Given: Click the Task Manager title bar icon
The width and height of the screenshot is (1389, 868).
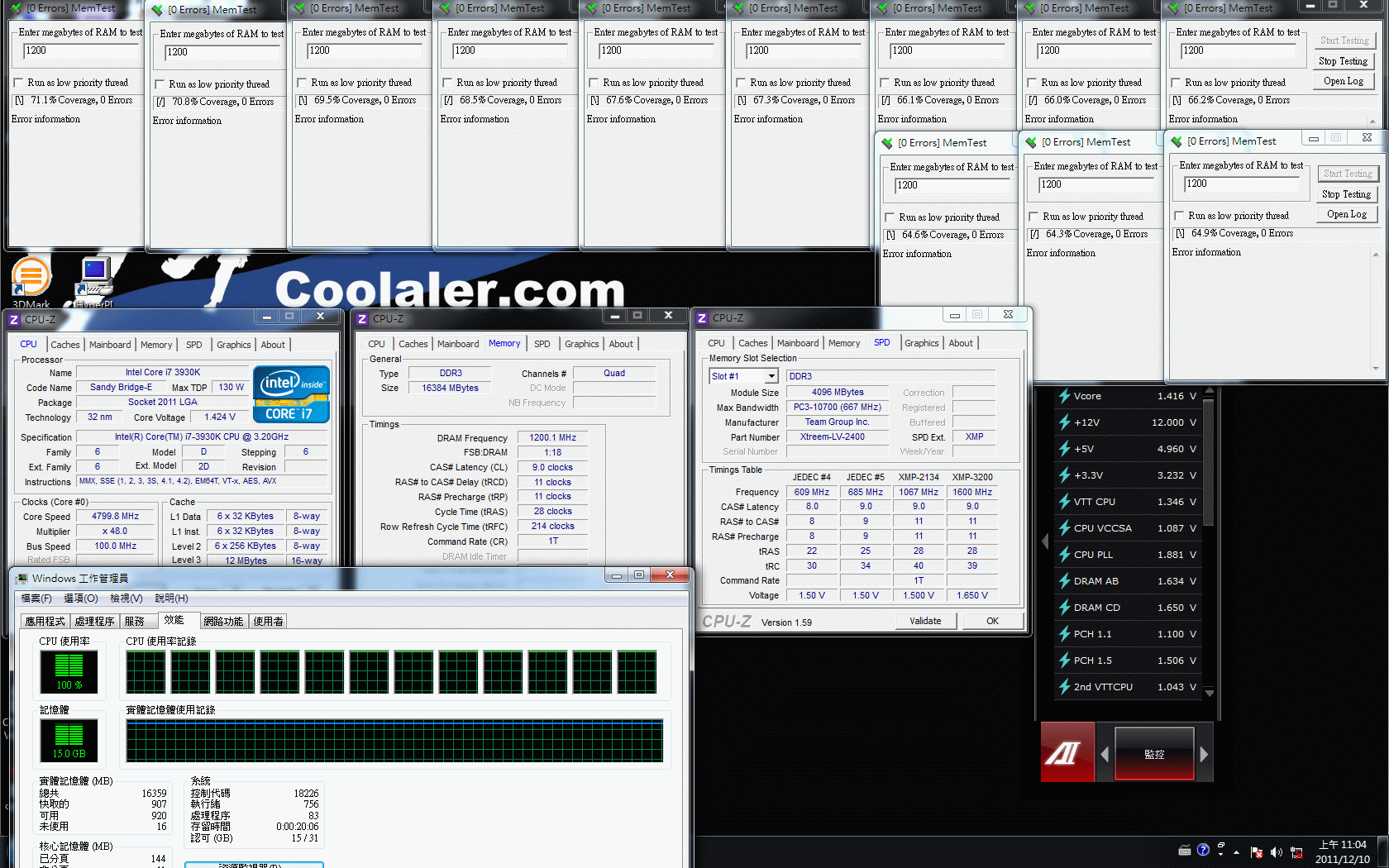Looking at the screenshot, I should pyautogui.click(x=21, y=578).
